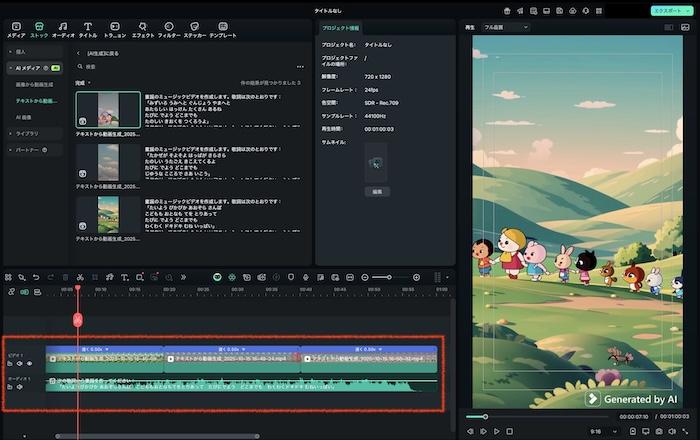Open first clip speed dropdown

pyautogui.click(x=95, y=349)
